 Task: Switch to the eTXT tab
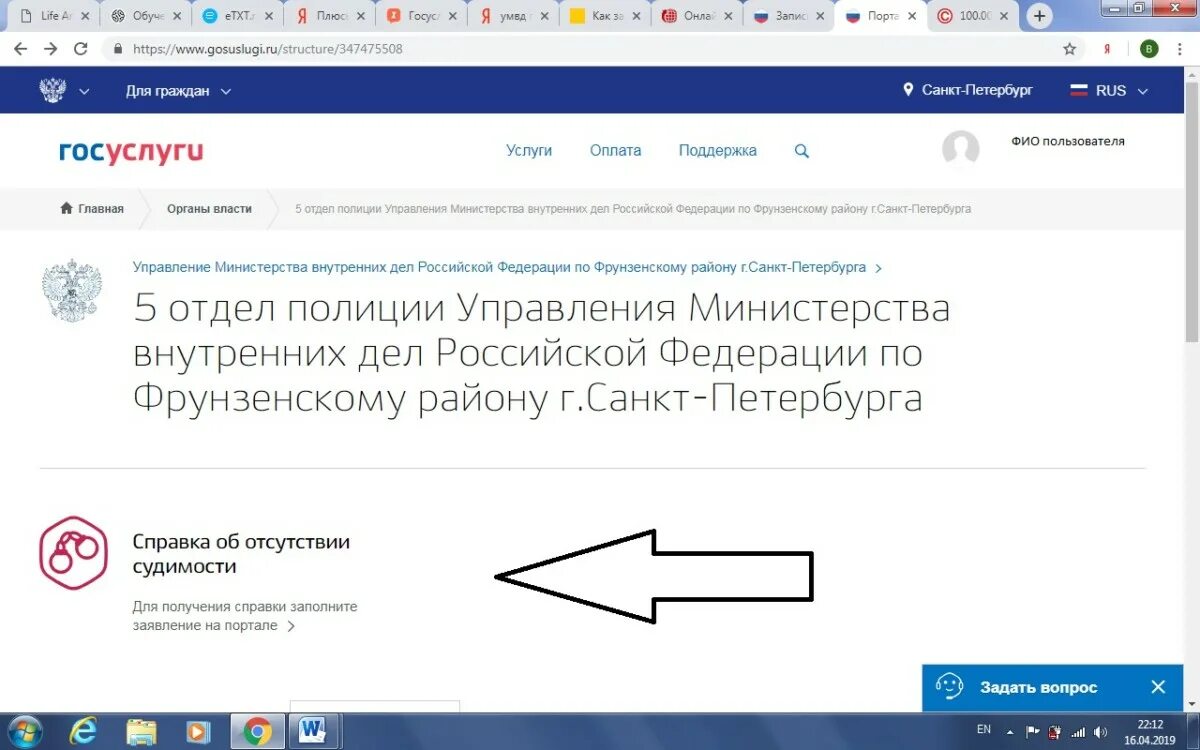[x=237, y=16]
